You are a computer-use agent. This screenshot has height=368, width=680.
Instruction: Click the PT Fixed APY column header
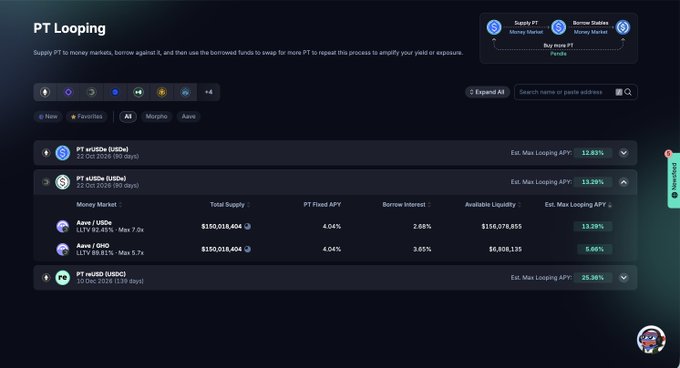pos(322,205)
